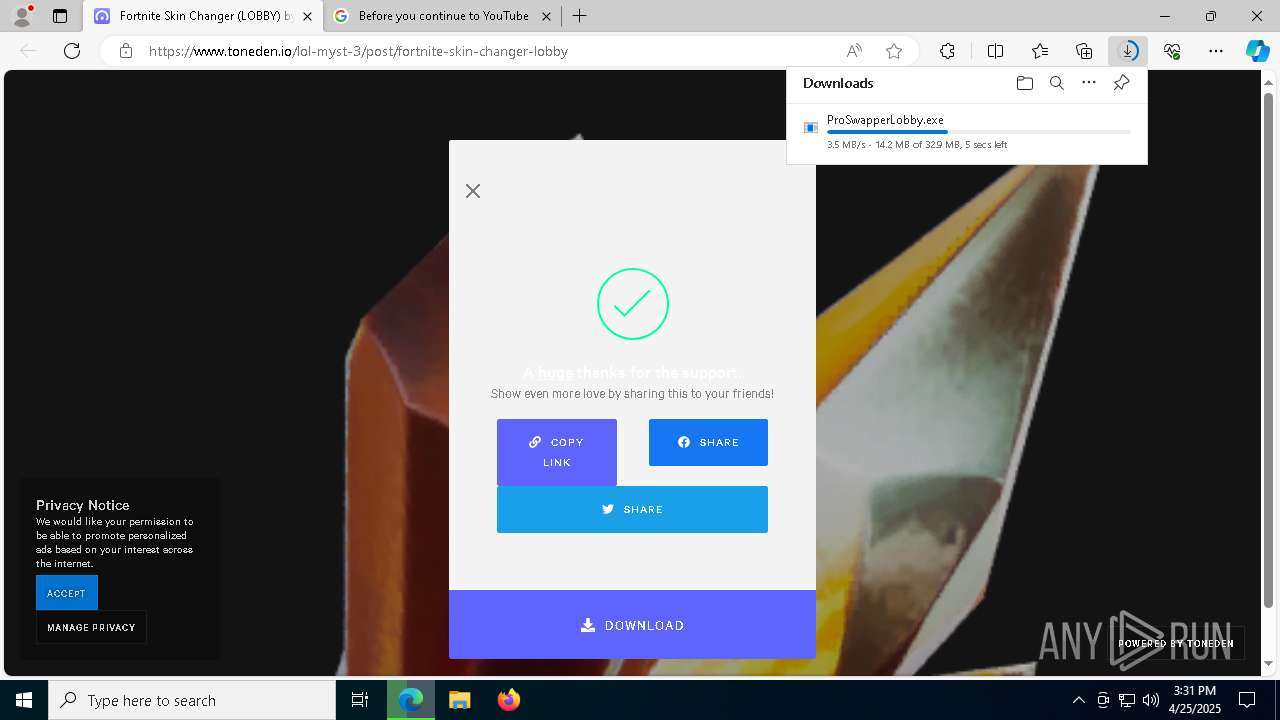Open volume control in tray
The image size is (1280, 720).
(1150, 700)
